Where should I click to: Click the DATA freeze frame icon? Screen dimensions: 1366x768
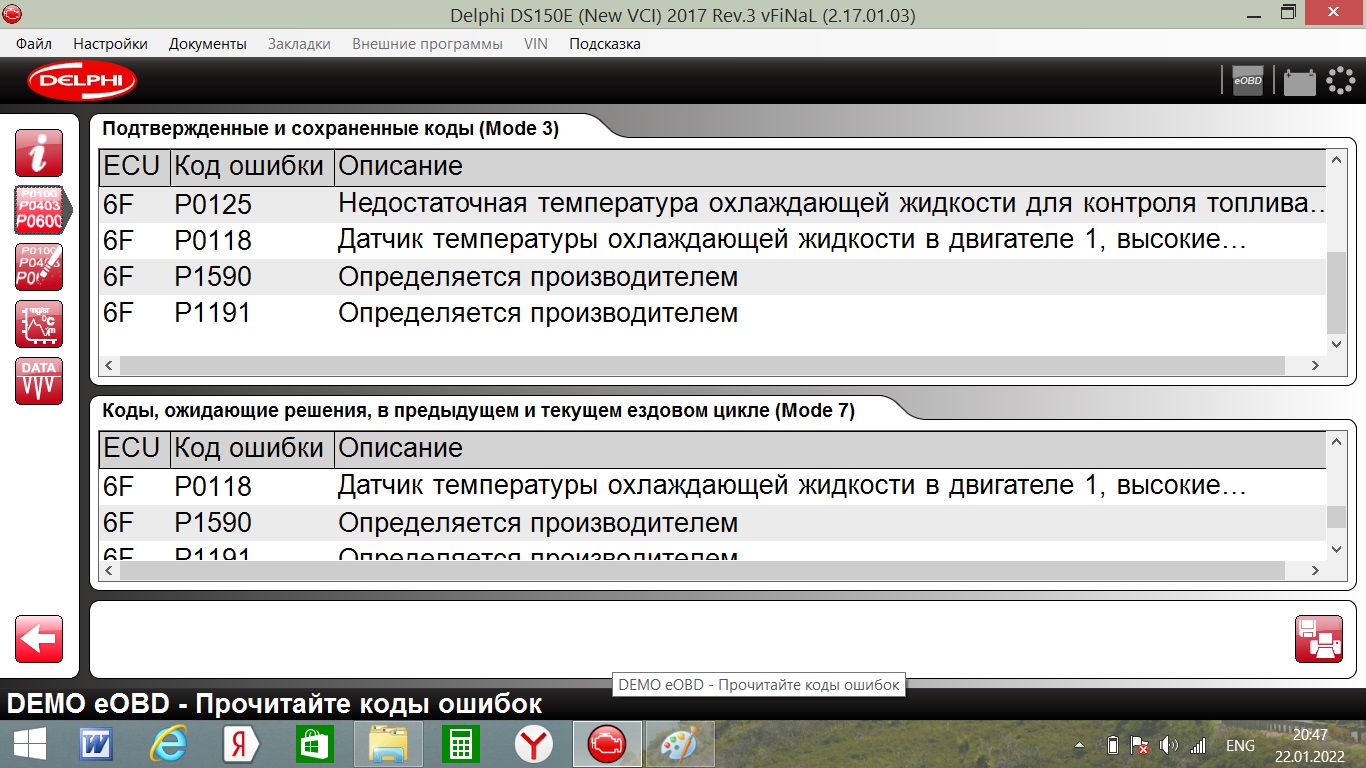coord(39,381)
